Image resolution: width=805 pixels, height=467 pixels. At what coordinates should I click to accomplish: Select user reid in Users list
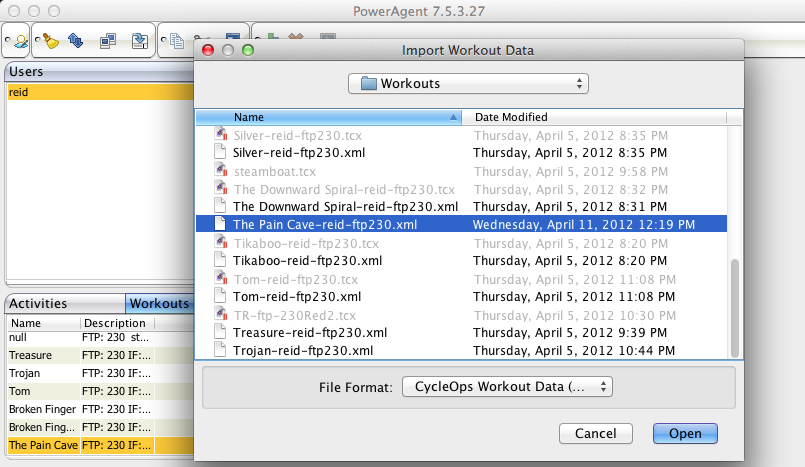[x=100, y=92]
